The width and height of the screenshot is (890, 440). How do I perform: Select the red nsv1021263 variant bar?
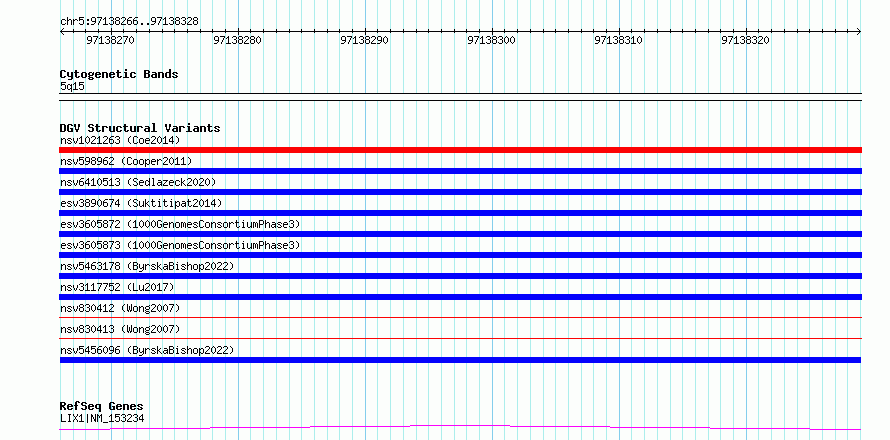[460, 150]
